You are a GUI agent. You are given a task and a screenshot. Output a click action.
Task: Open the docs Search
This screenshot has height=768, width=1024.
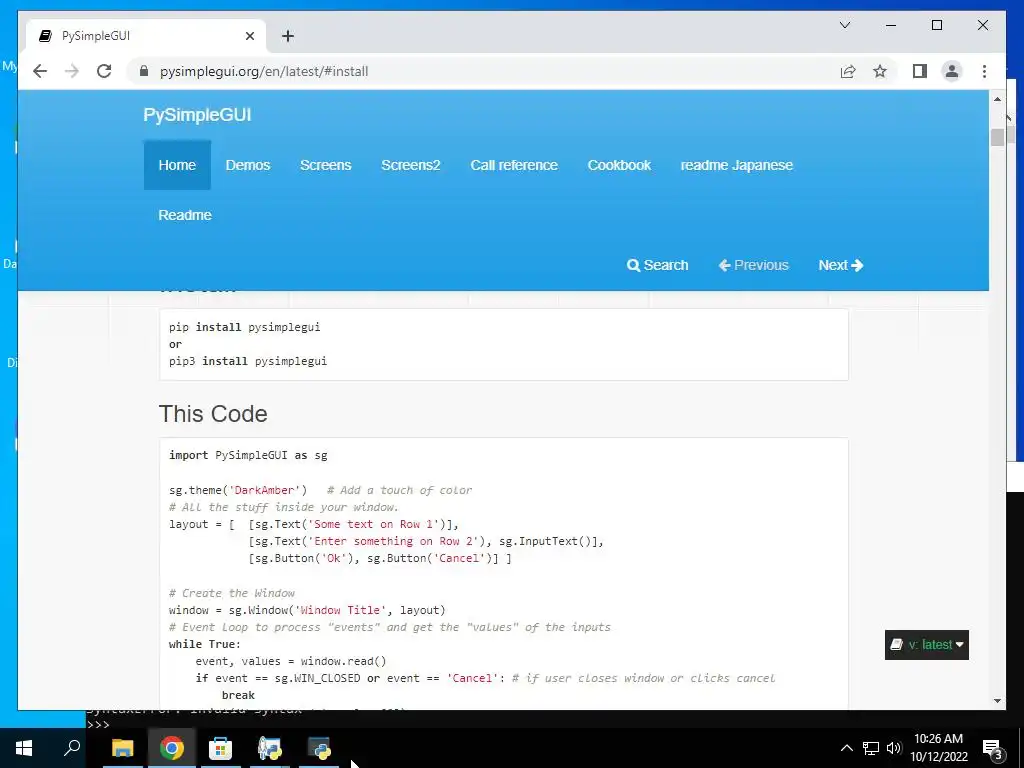tap(657, 265)
